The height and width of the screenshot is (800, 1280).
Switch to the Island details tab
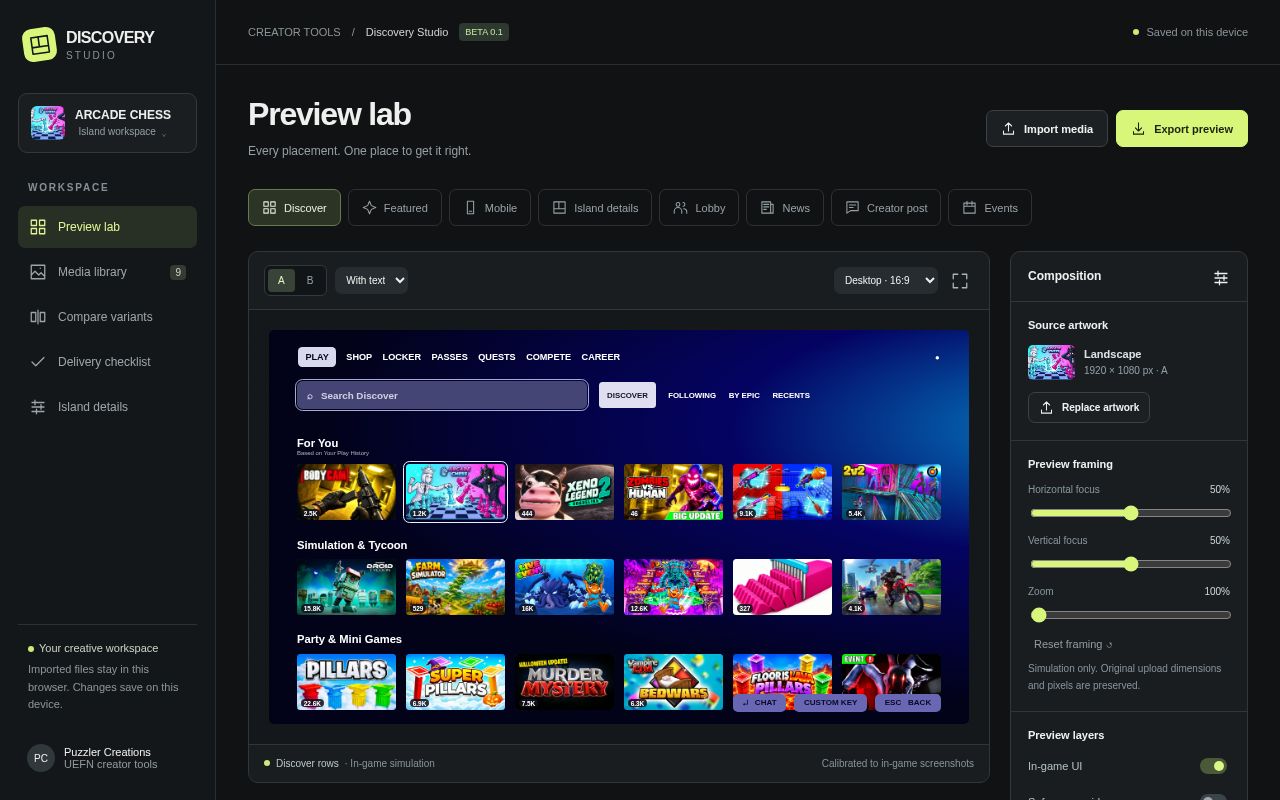point(595,208)
